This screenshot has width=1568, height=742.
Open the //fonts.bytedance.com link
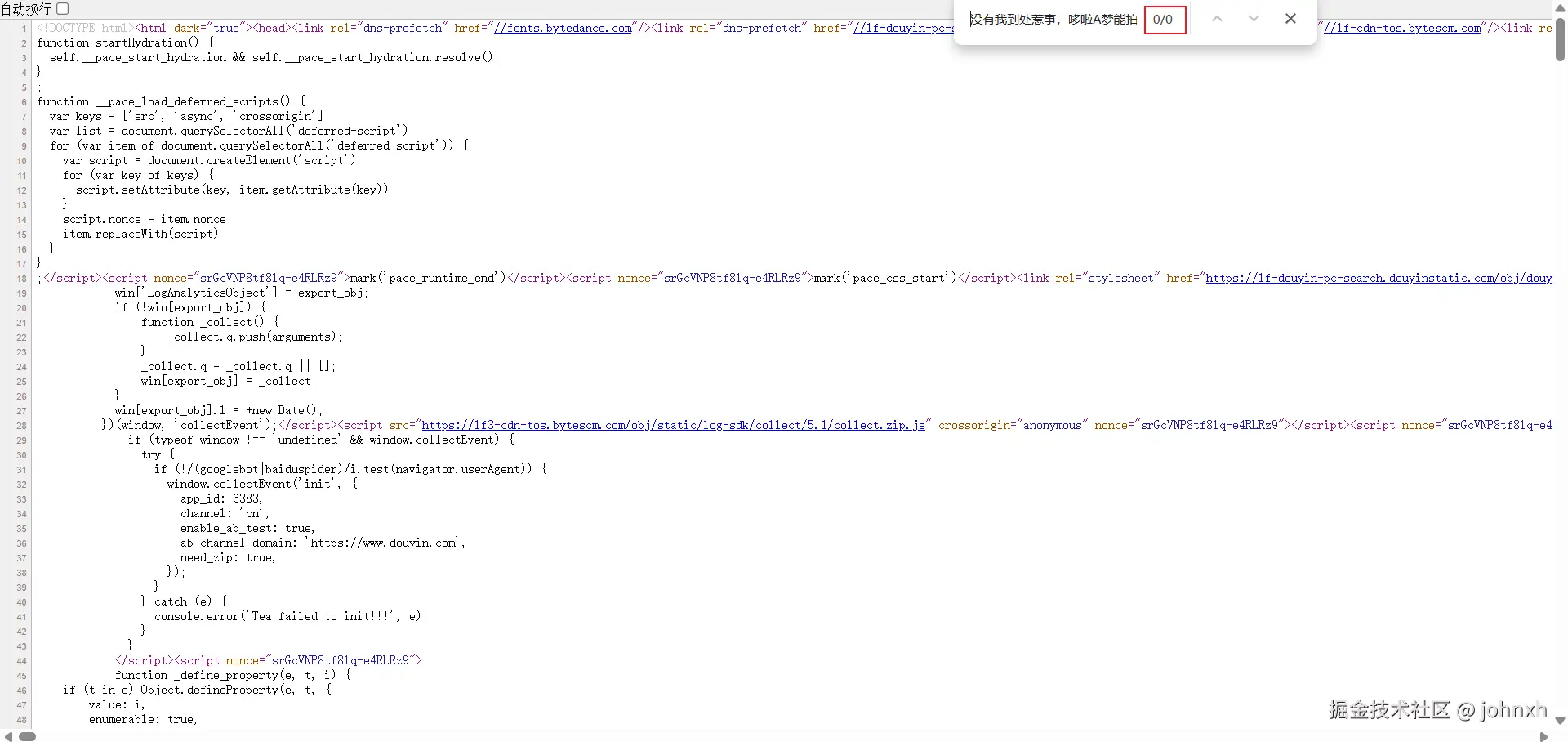click(x=563, y=28)
